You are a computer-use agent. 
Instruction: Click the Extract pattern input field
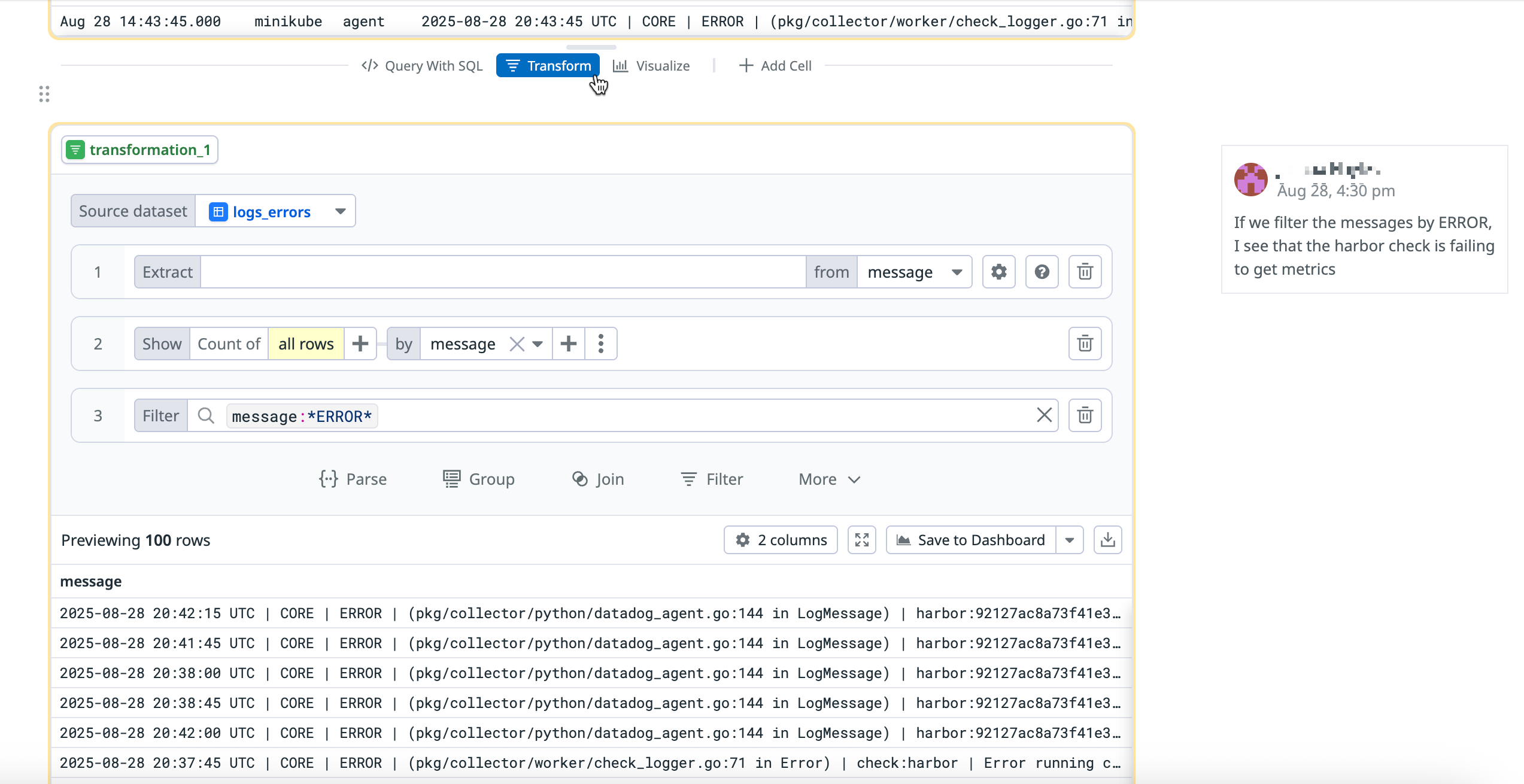503,272
